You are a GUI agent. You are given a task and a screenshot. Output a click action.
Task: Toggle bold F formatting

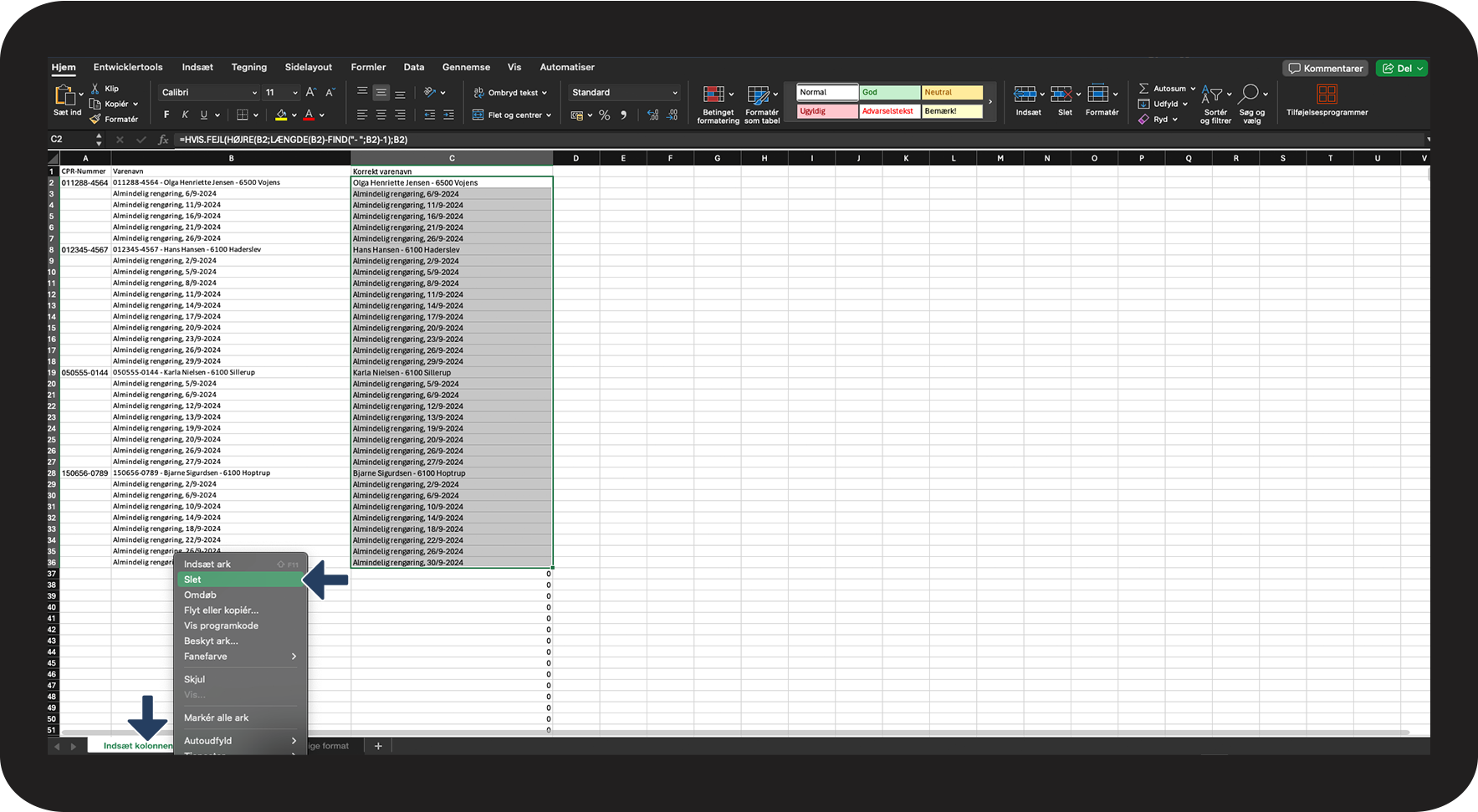pos(166,115)
